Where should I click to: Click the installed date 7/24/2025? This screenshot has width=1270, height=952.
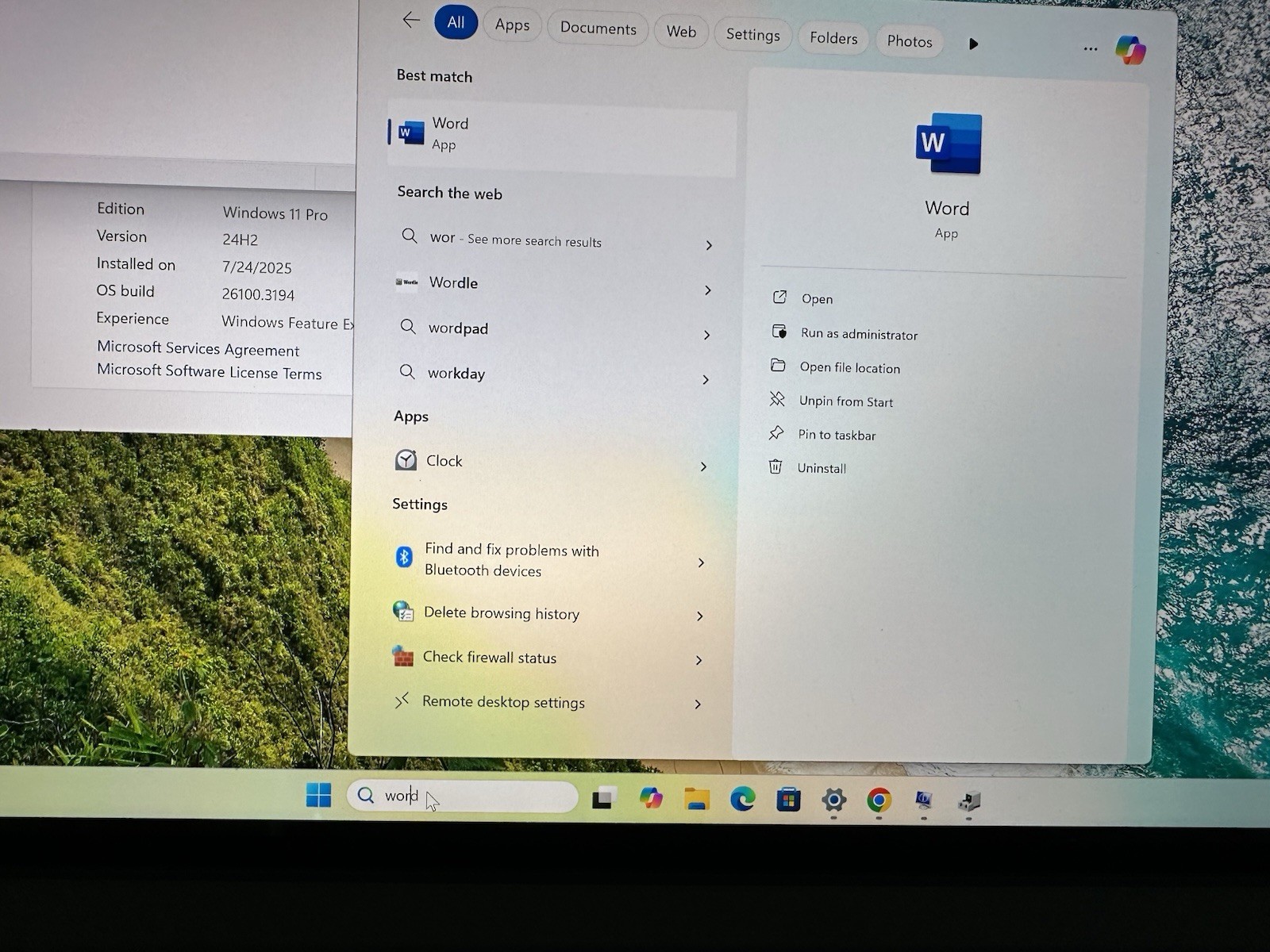click(256, 267)
